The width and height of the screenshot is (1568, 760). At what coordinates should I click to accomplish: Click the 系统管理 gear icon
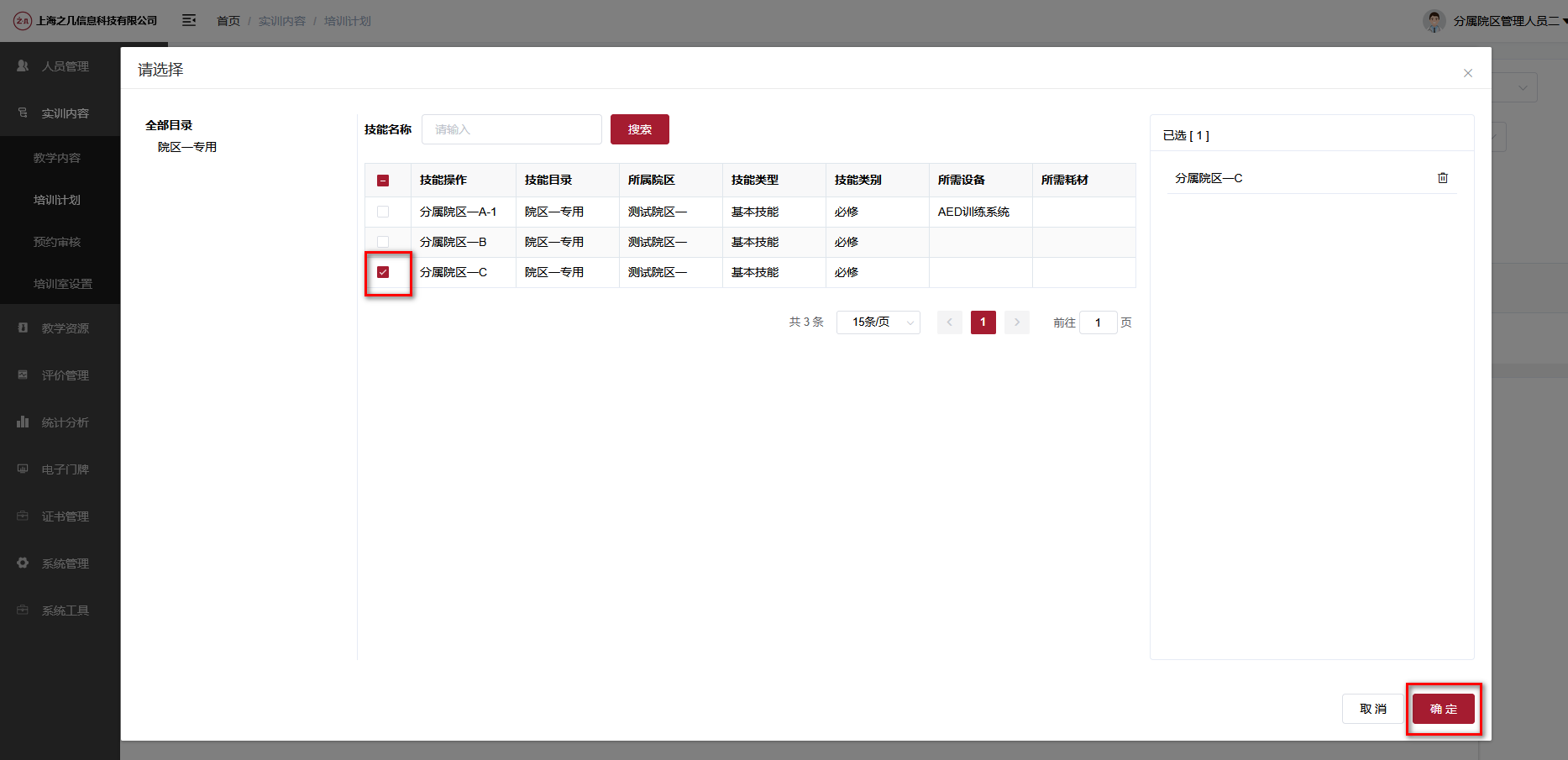point(23,563)
